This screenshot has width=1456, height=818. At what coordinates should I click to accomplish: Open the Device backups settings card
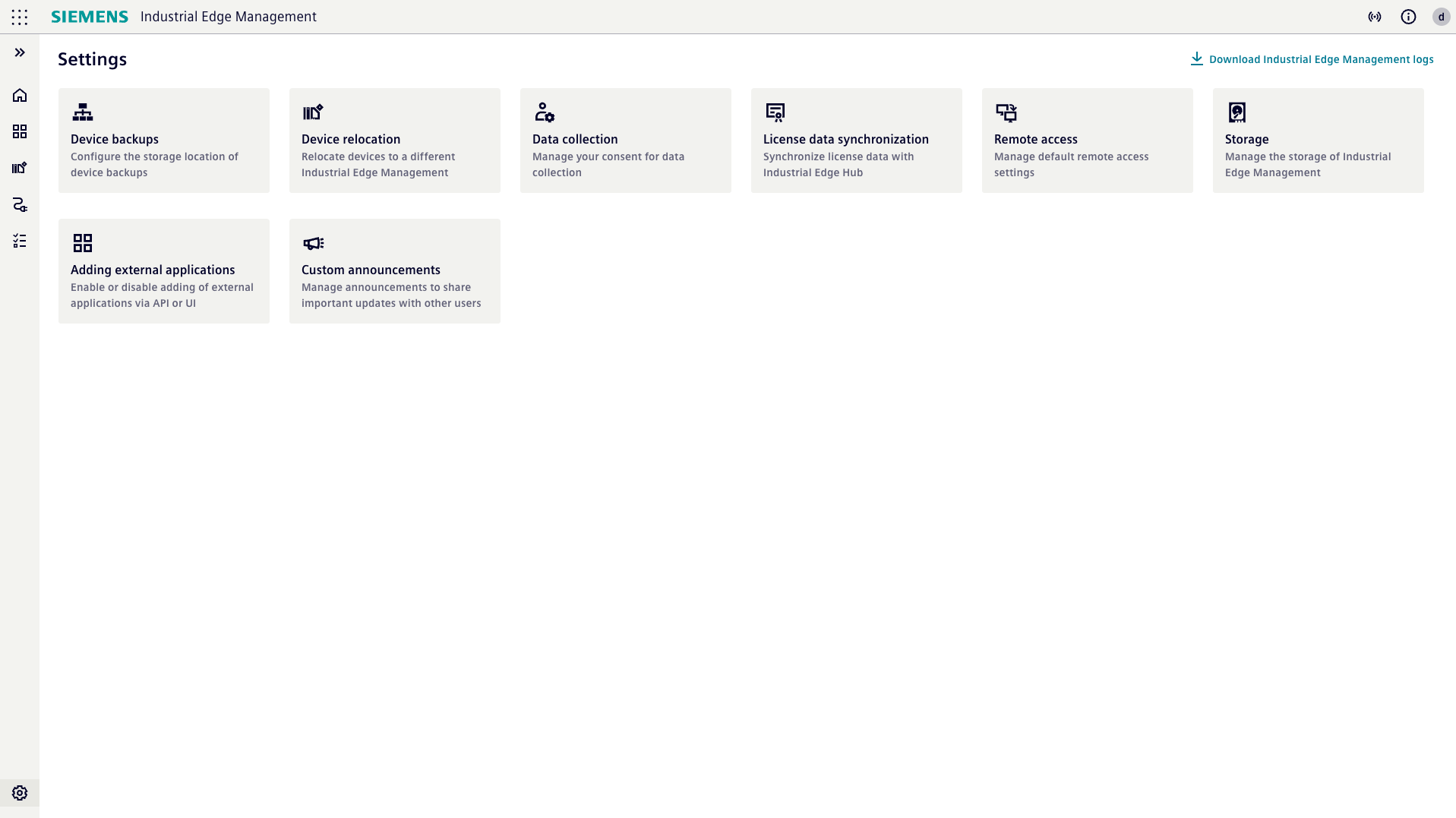(x=164, y=141)
